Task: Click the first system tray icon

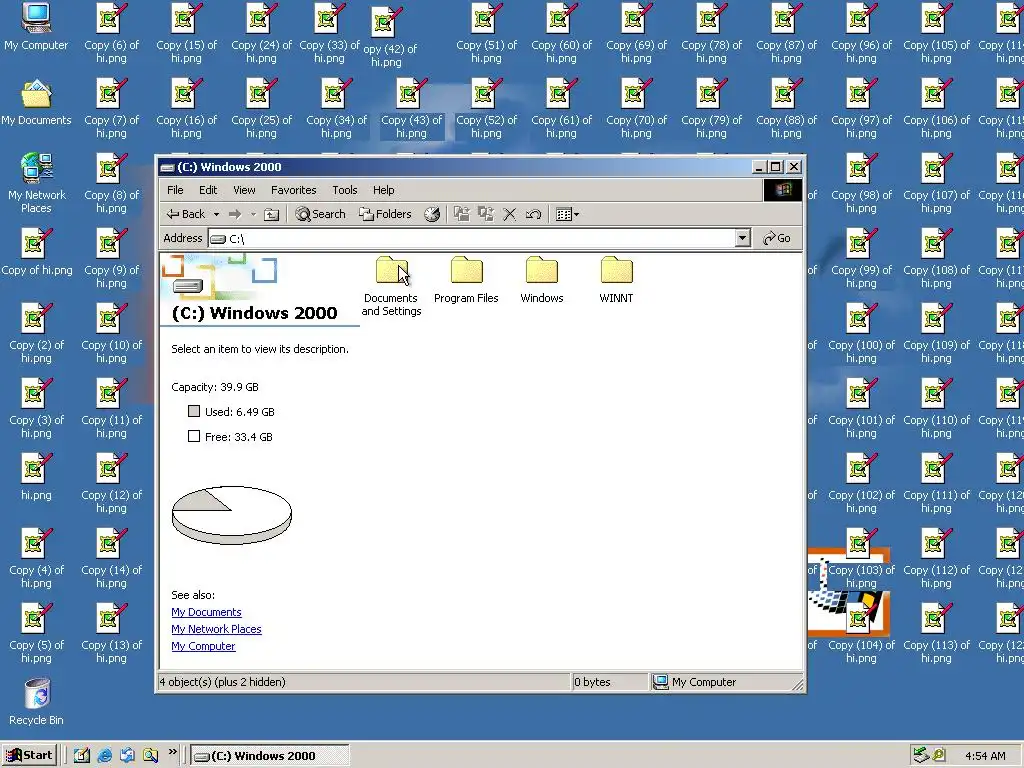Action: tap(921, 756)
